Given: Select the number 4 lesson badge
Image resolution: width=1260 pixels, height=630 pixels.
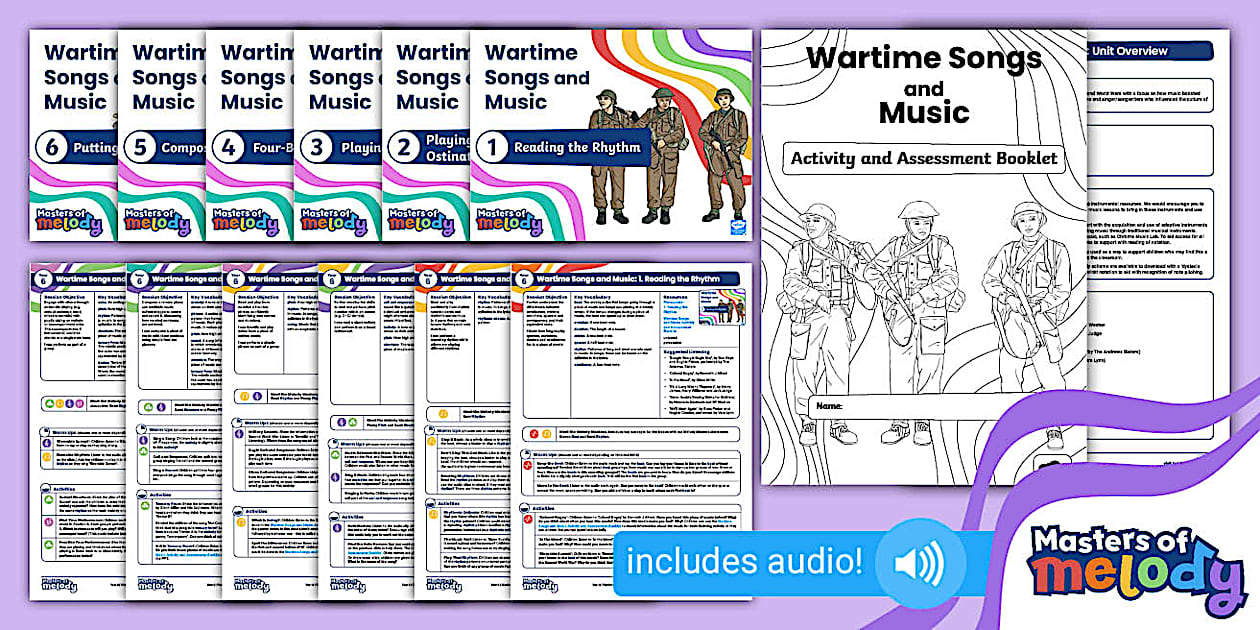Looking at the screenshot, I should 229,148.
